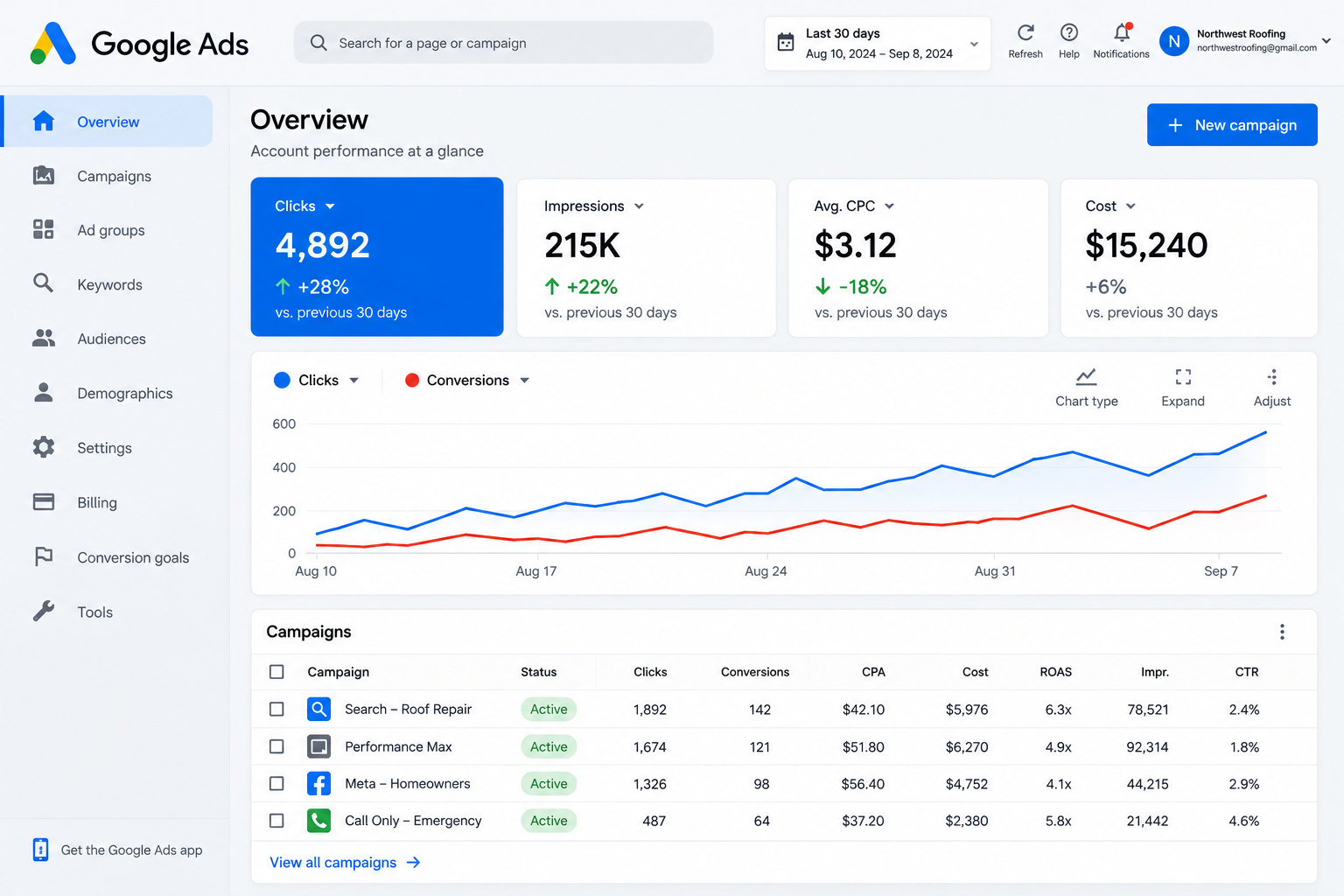The height and width of the screenshot is (896, 1344).
Task: Open the Impressions metric card dropdown
Action: pyautogui.click(x=639, y=206)
